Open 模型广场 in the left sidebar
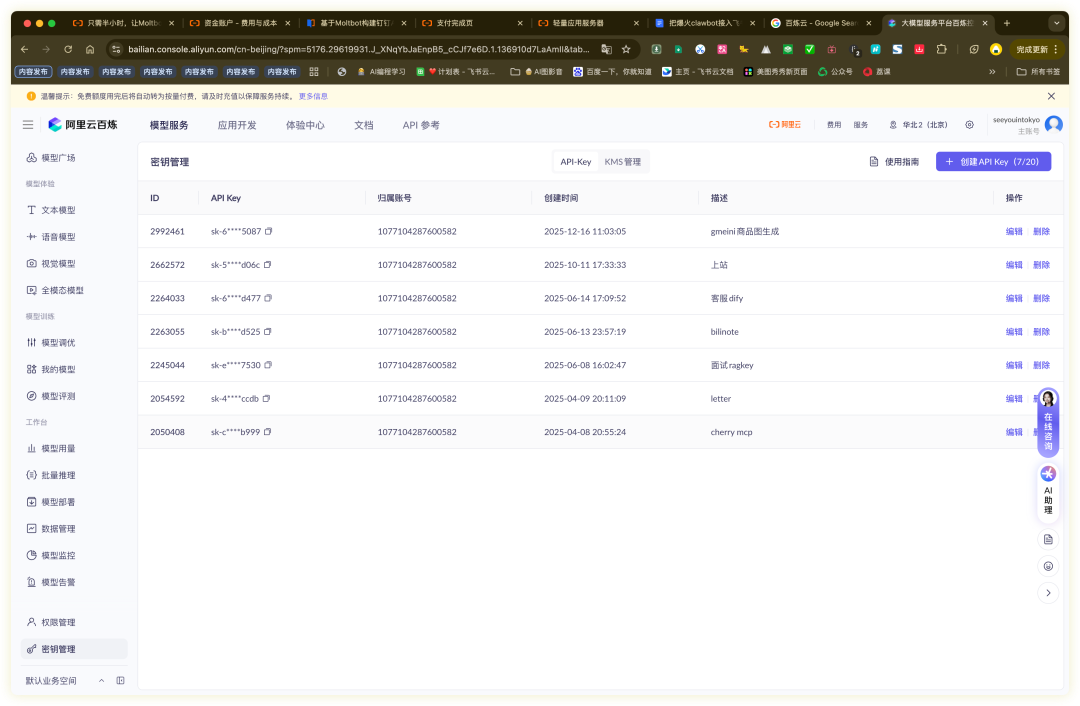Screen dimensions: 1080x706 58,158
